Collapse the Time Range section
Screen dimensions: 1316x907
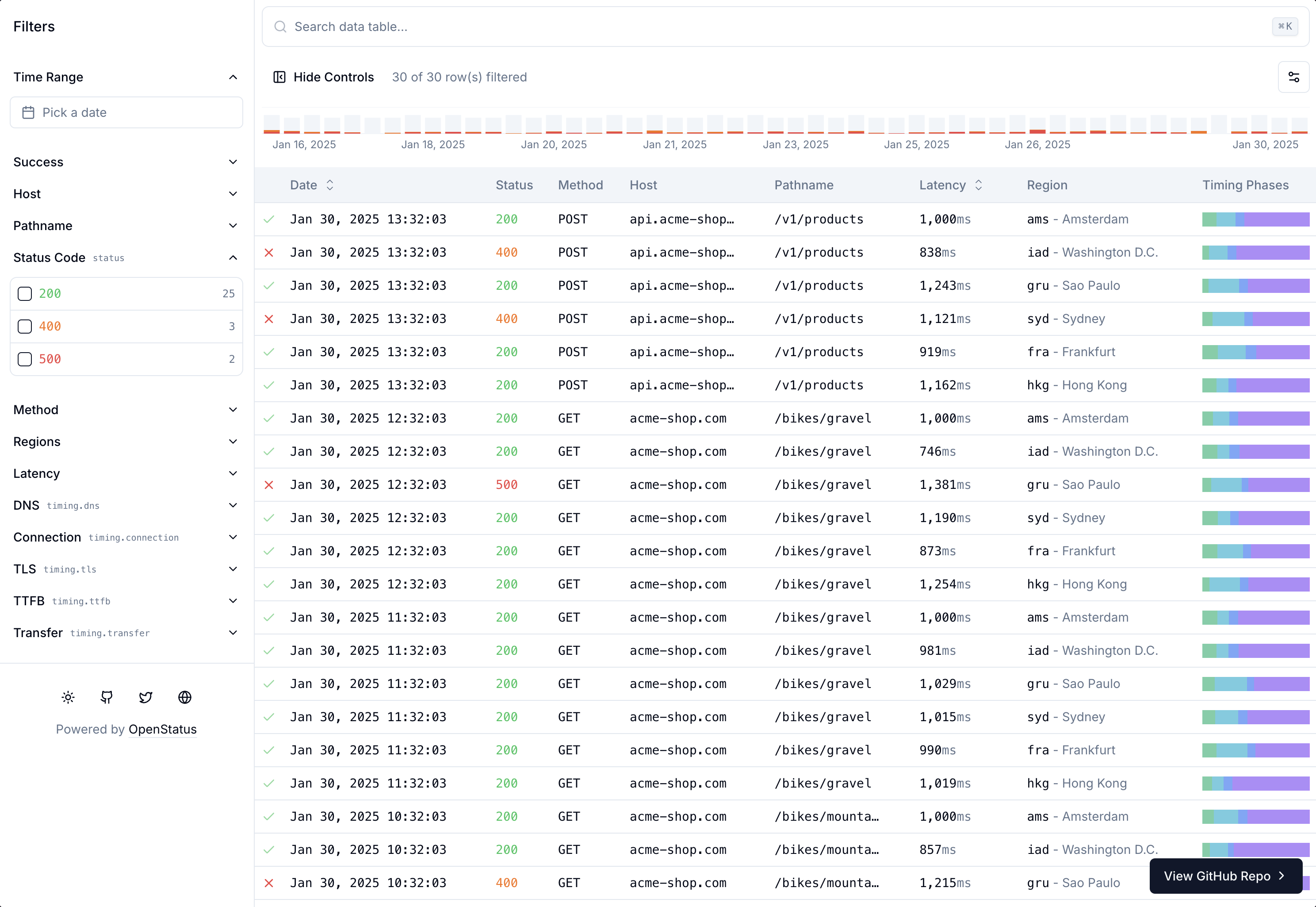[x=233, y=77]
